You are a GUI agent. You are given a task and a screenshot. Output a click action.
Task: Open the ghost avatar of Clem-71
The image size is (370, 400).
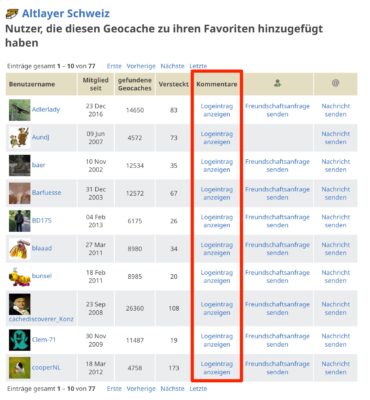pos(20,340)
